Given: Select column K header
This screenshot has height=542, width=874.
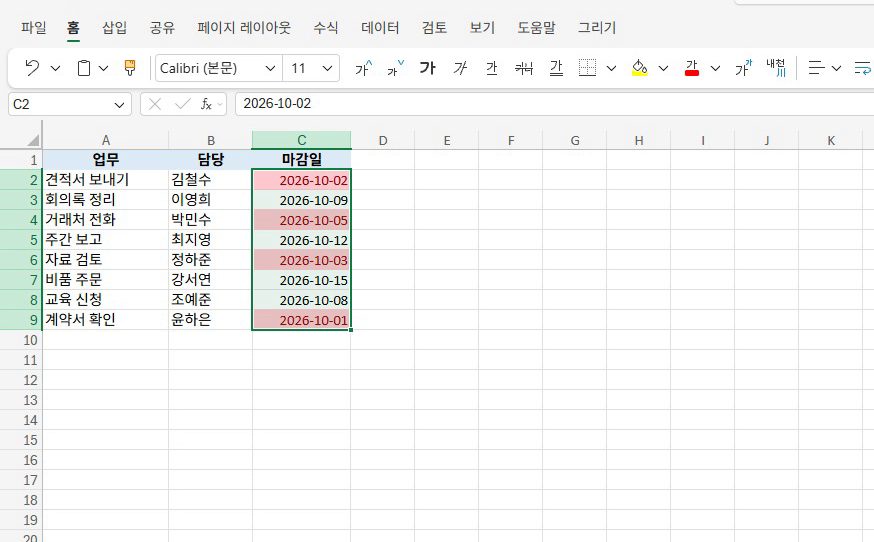Looking at the screenshot, I should (831, 141).
